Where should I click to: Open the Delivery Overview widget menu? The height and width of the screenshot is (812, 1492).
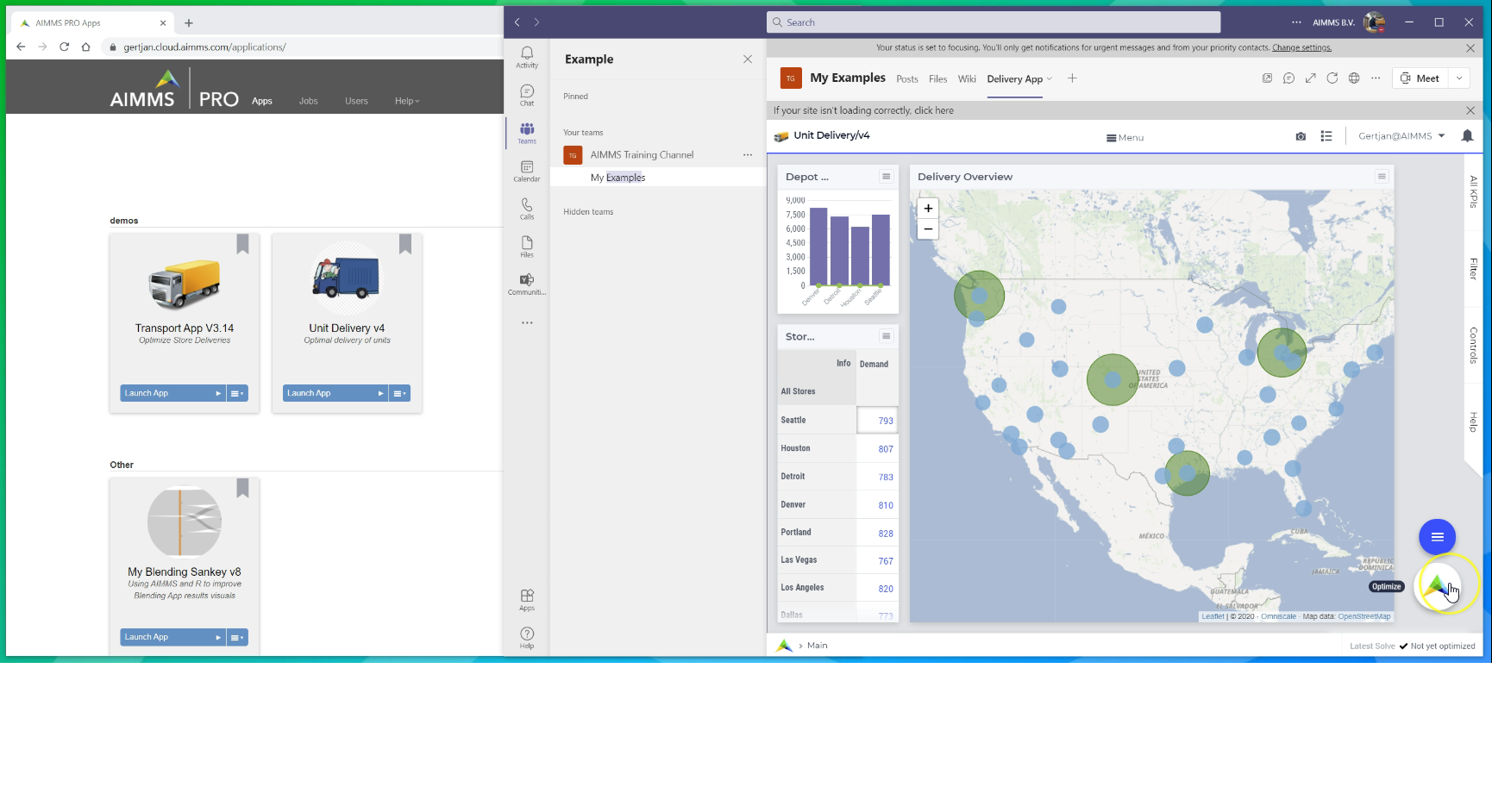click(1382, 176)
